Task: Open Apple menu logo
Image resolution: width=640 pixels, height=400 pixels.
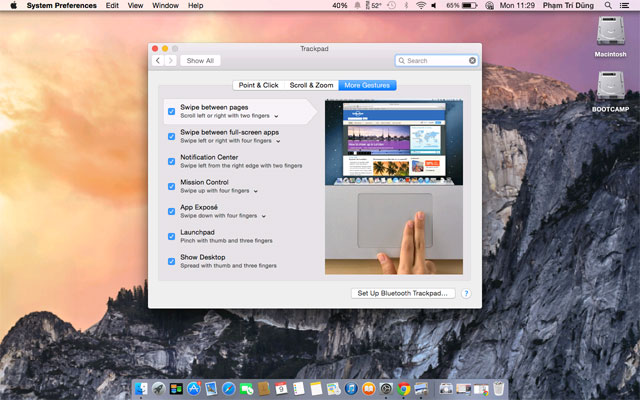Action: tap(13, 5)
